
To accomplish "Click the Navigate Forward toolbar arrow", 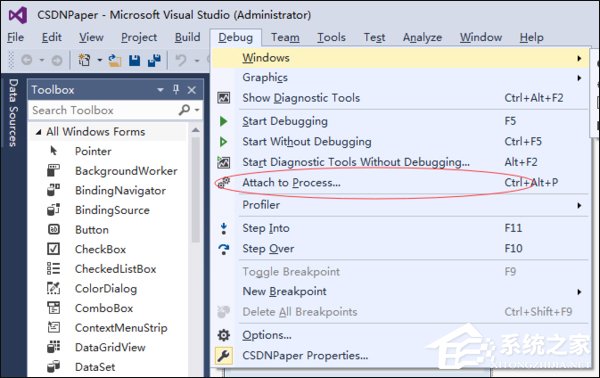I will point(57,60).
